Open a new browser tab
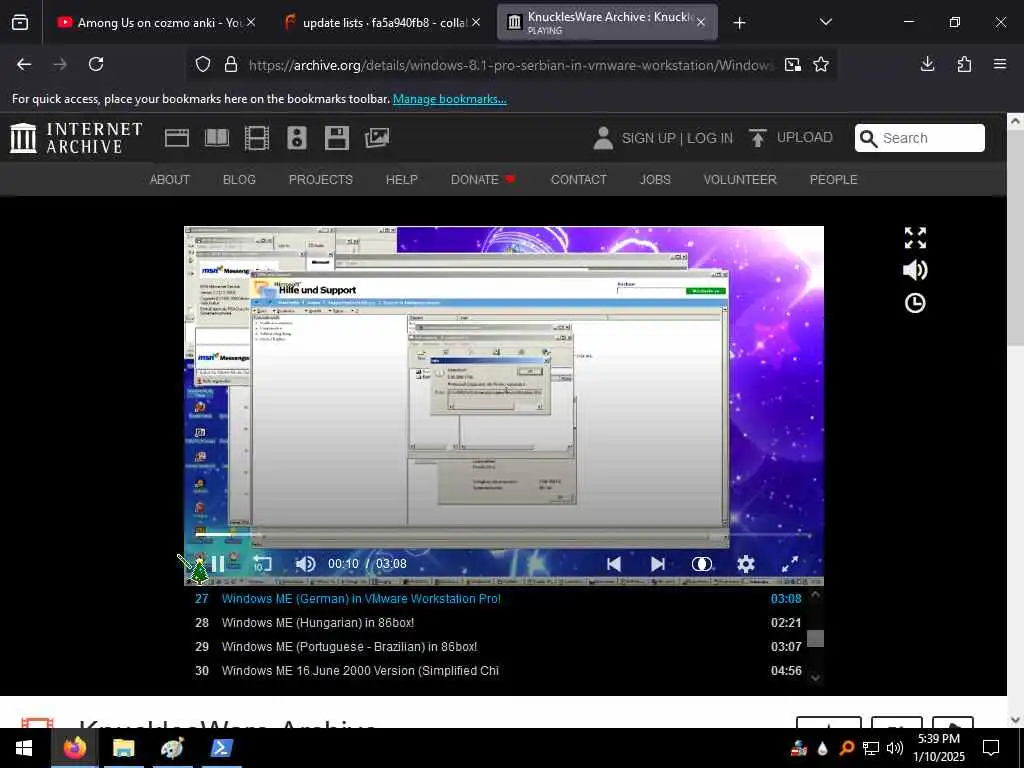Screen dimensions: 1024x768 pos(739,23)
